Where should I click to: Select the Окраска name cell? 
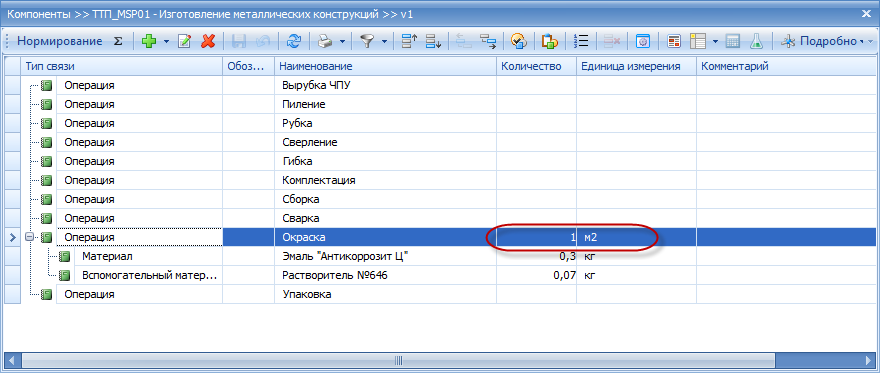click(386, 237)
